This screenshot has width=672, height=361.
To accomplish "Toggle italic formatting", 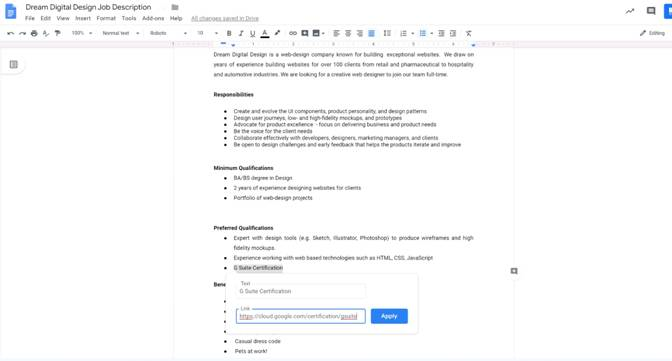I will pyautogui.click(x=241, y=33).
